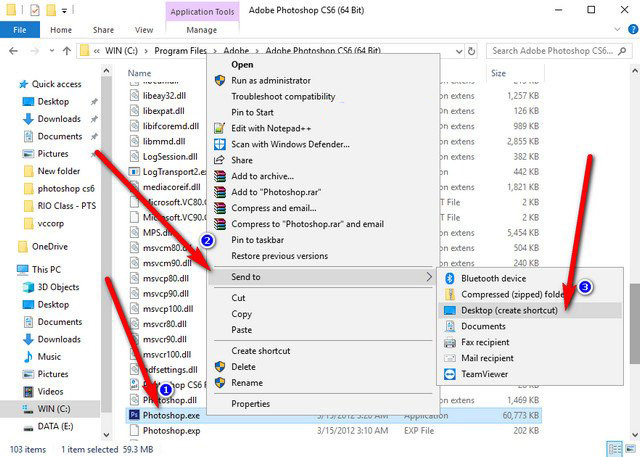
Task: Click the navigation pane scroll up arrow
Action: 106,71
